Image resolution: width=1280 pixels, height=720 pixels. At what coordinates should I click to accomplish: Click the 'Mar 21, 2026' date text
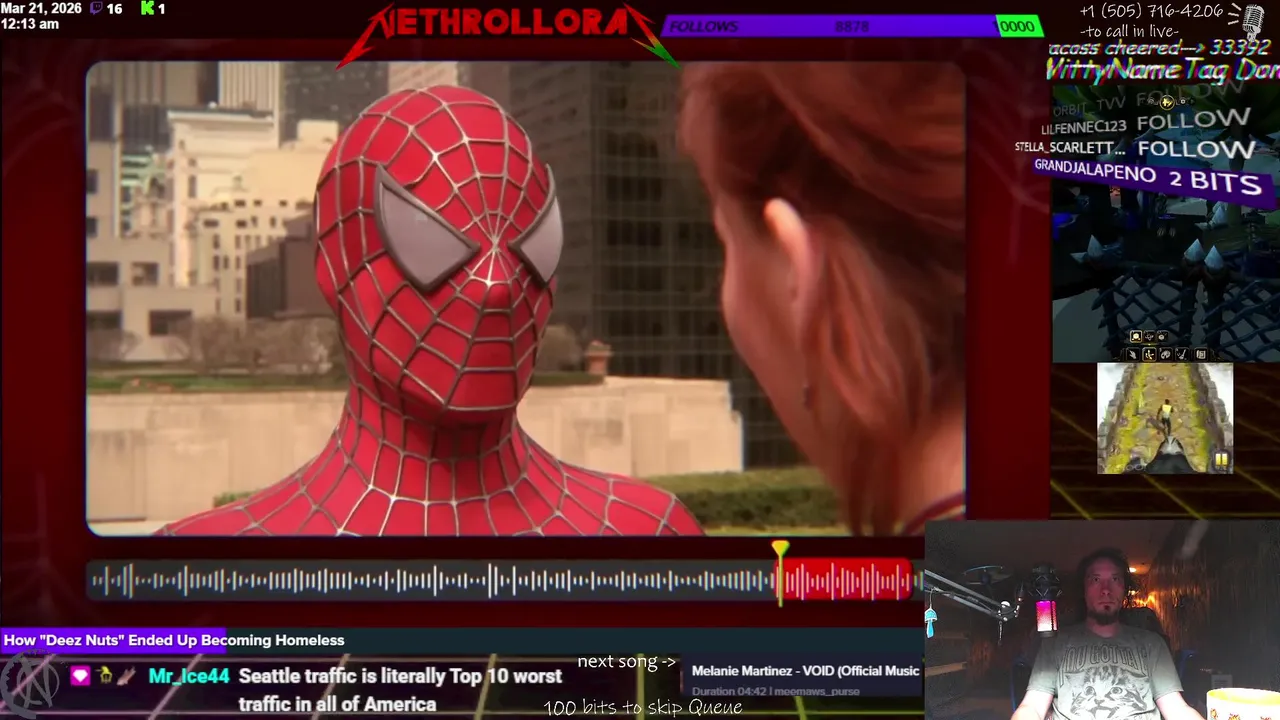point(41,8)
